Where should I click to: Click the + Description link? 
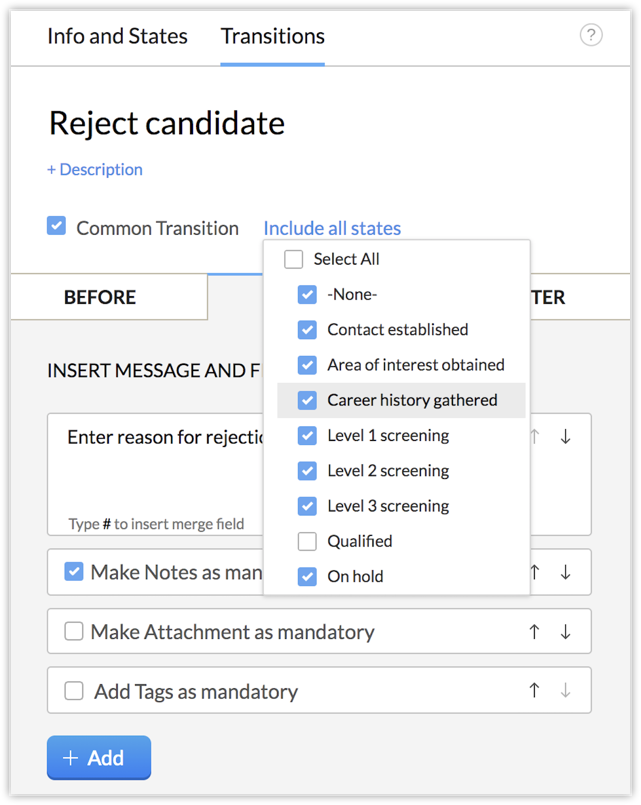point(95,170)
